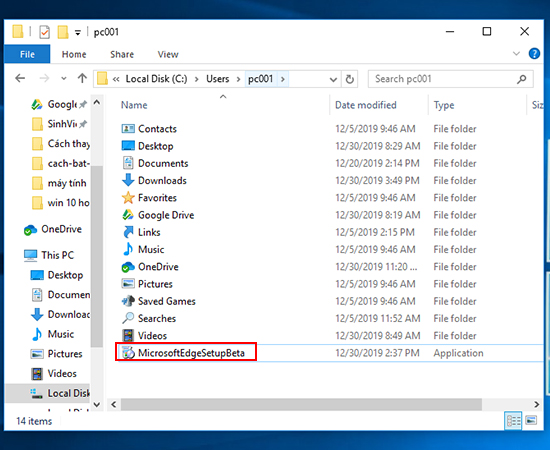
Task: Click the Searches magnifier icon
Action: coord(128,318)
